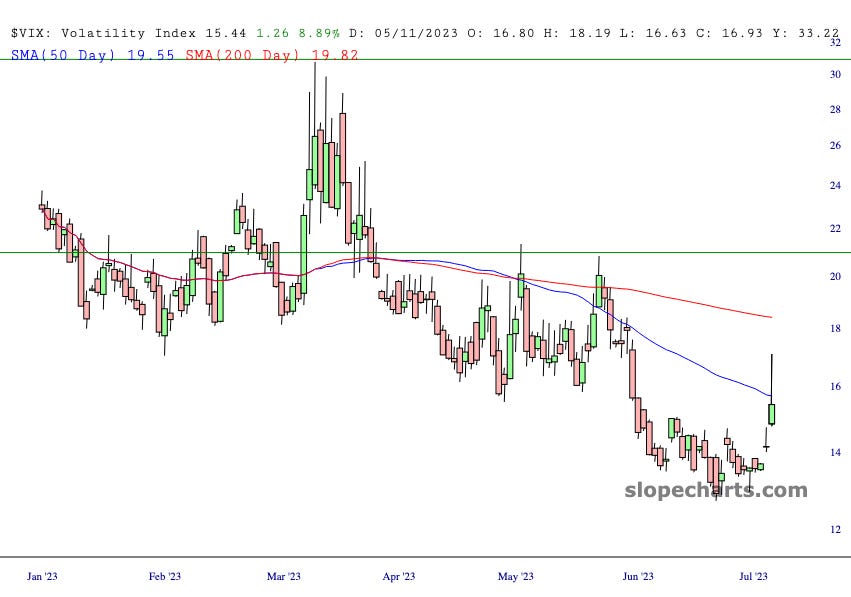Click the 18 price axis label

point(835,328)
